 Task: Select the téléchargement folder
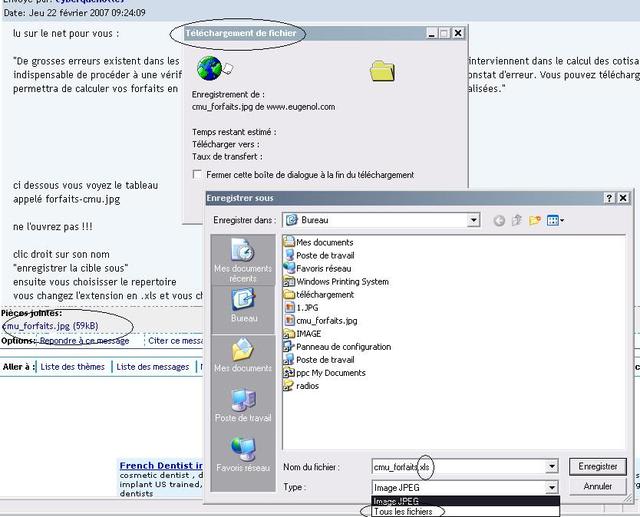319,295
